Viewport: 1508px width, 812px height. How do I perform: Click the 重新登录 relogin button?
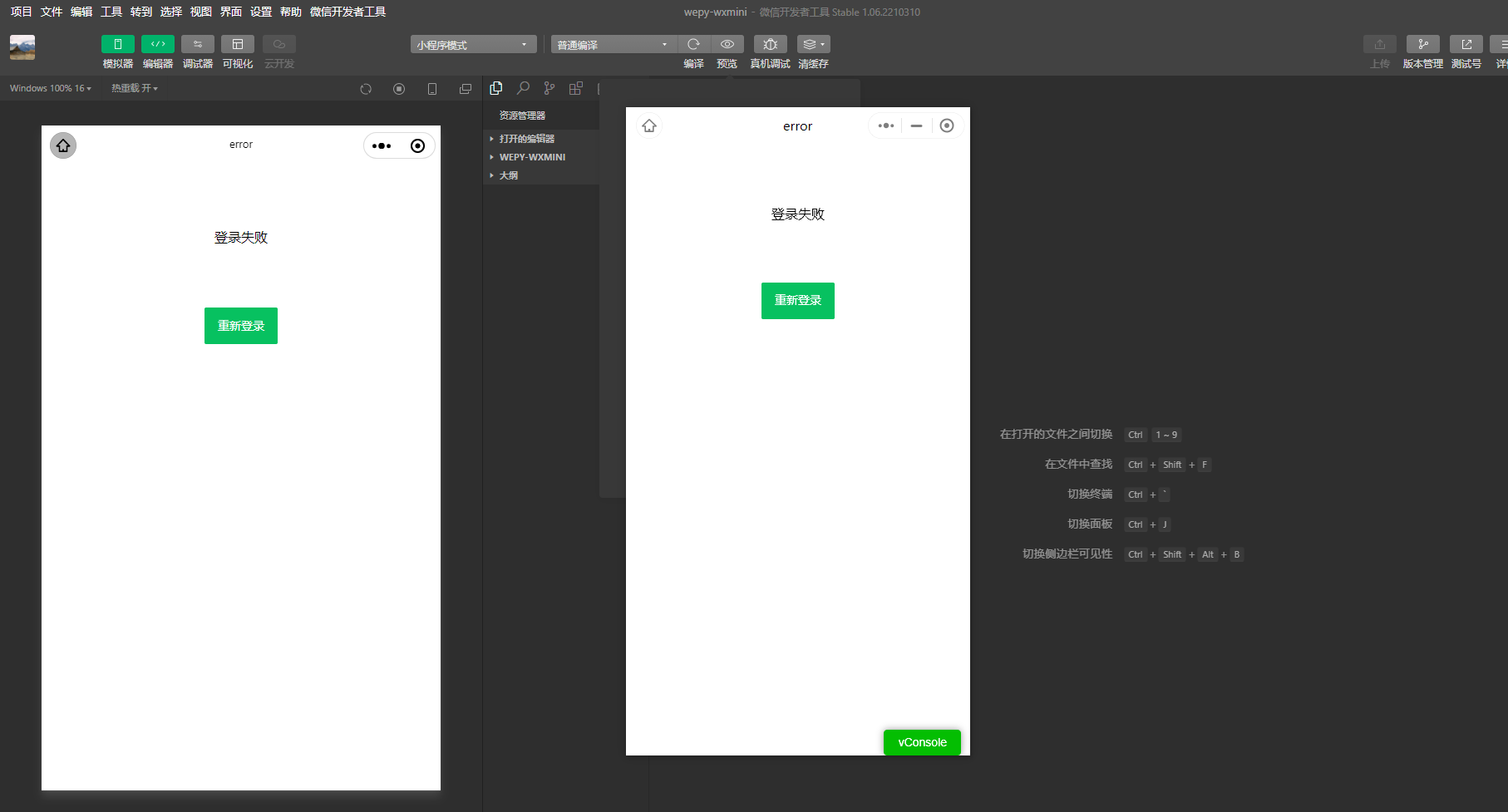click(x=240, y=325)
